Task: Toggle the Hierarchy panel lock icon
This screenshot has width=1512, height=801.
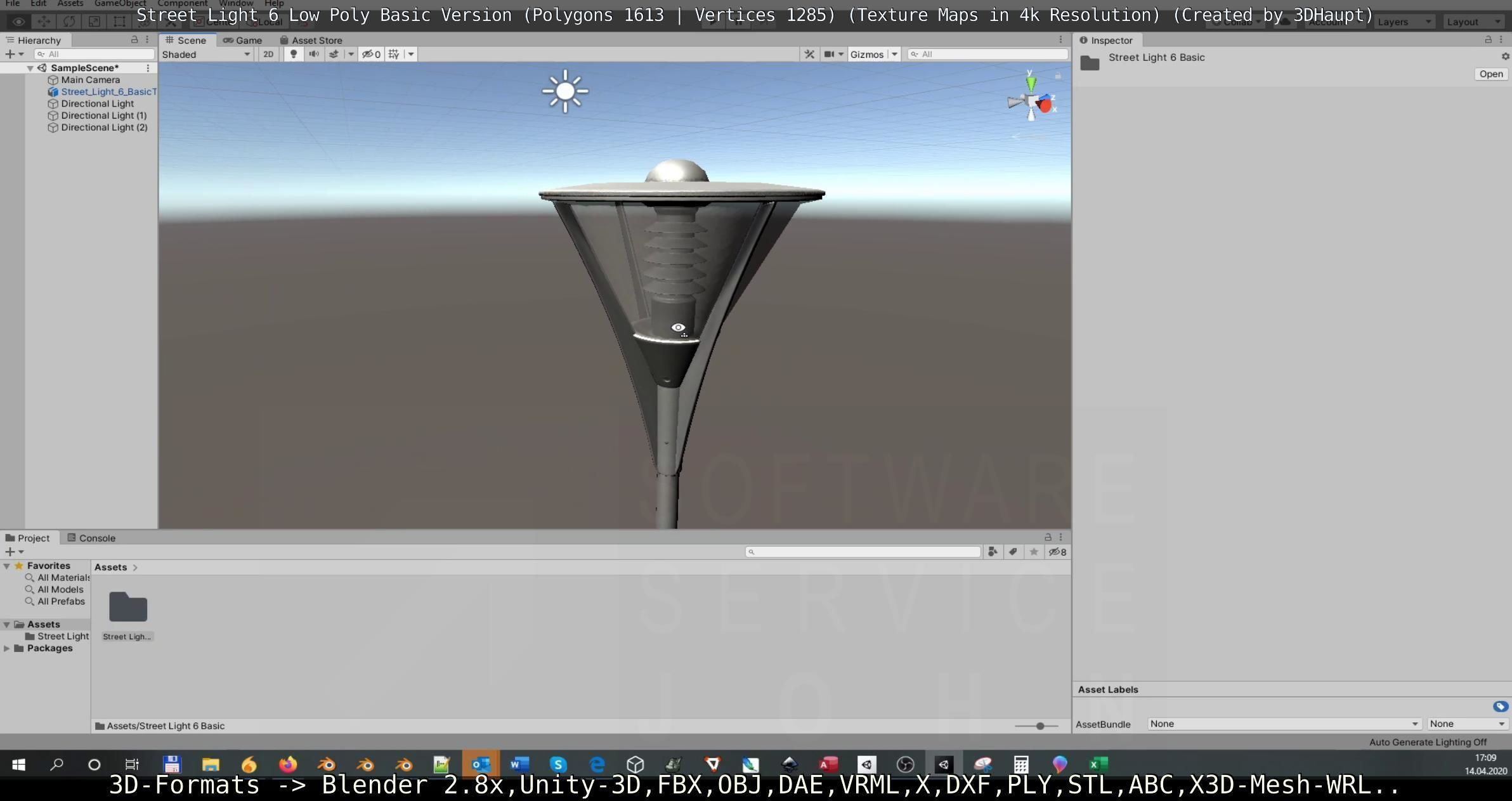Action: tap(134, 40)
